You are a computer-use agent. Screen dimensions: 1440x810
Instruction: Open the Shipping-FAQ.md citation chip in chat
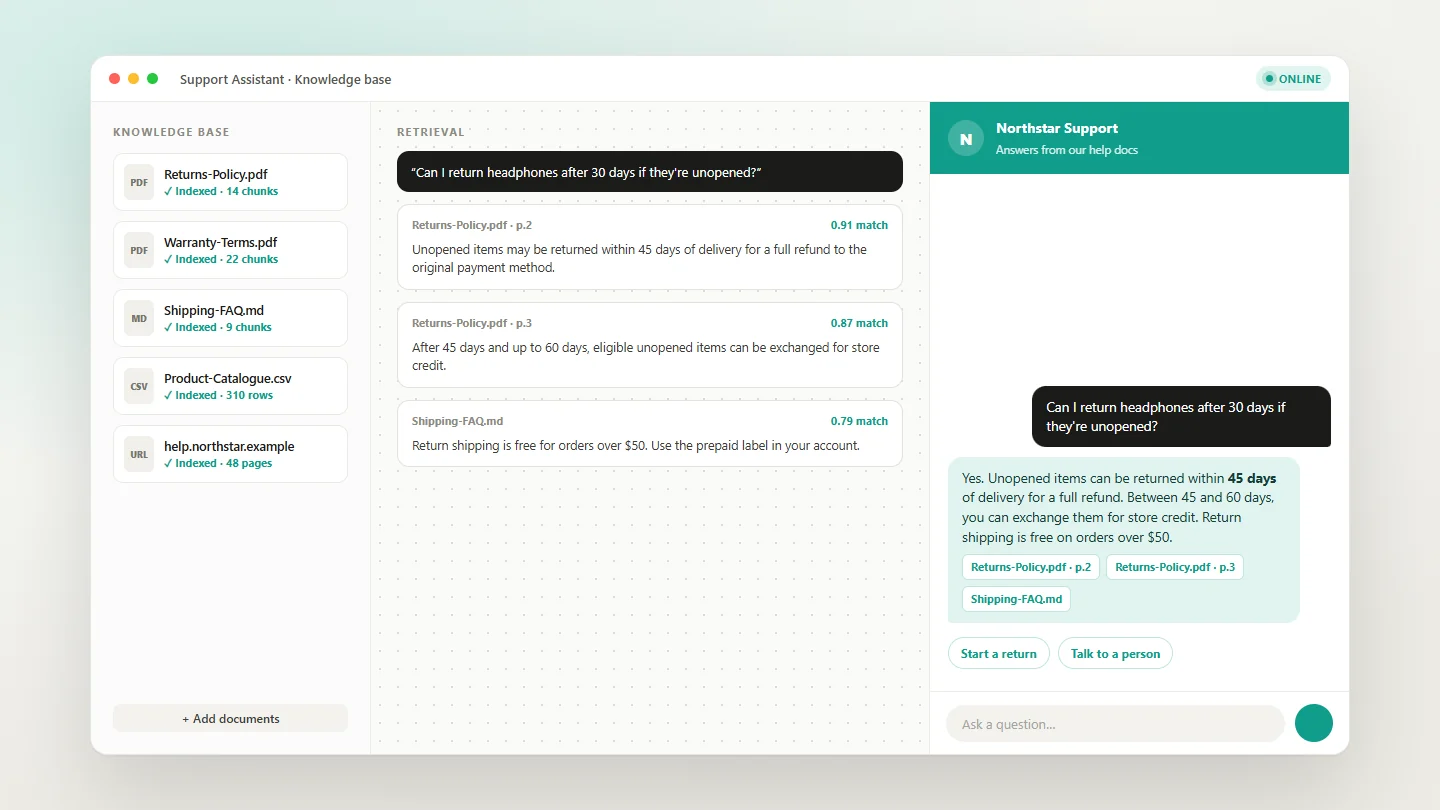(1016, 599)
